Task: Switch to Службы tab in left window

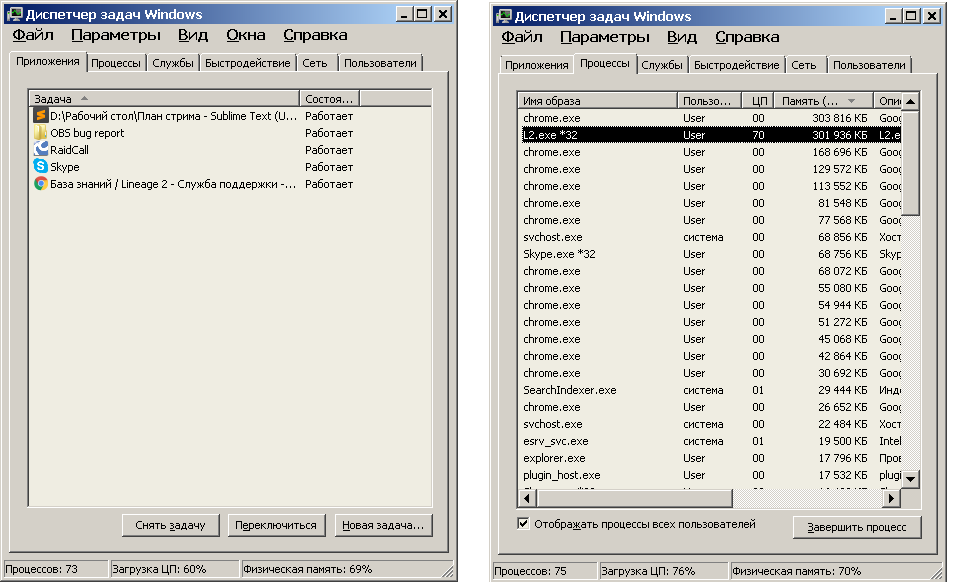Action: 173,63
